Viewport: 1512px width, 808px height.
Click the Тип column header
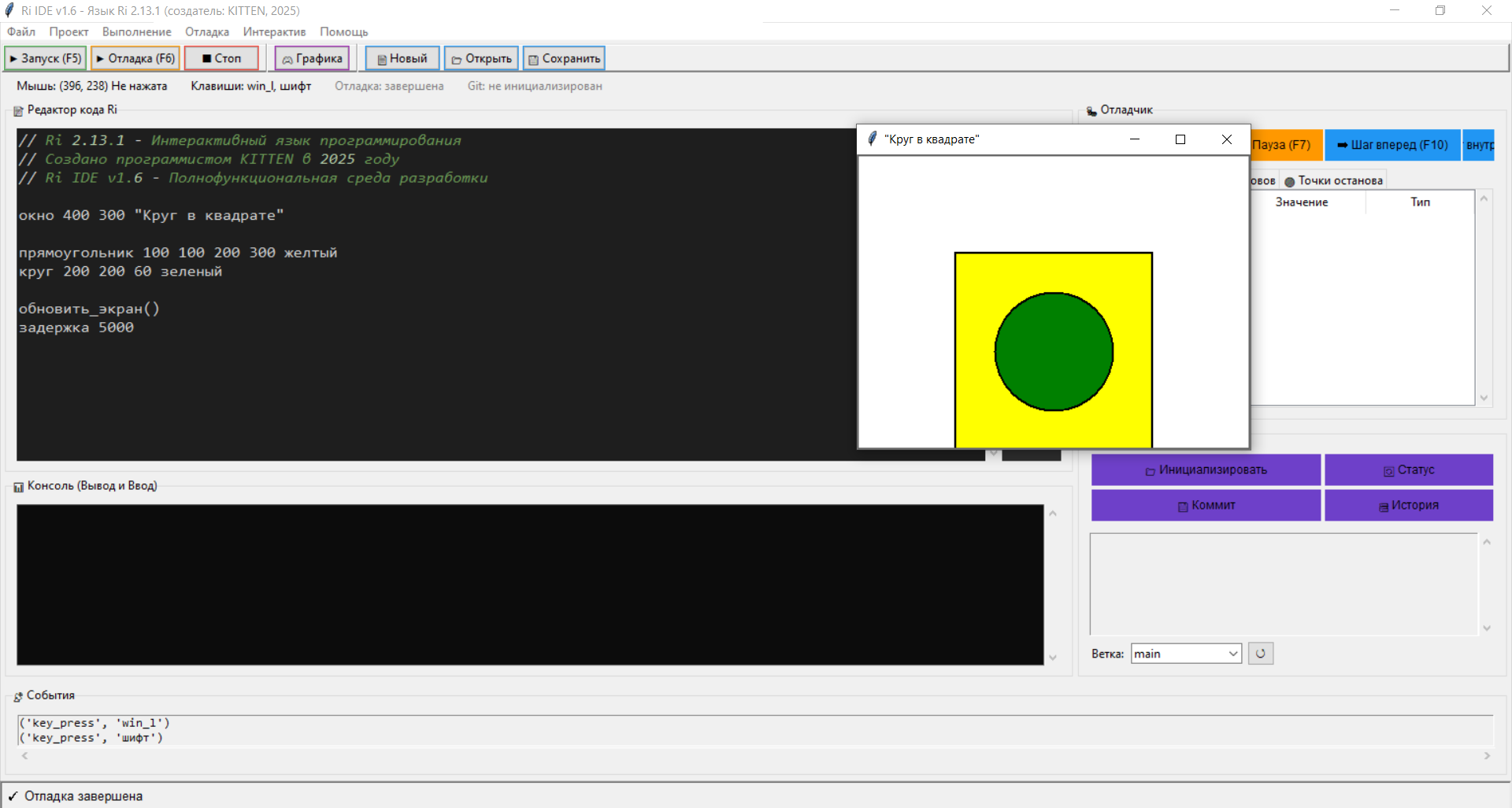1420,202
